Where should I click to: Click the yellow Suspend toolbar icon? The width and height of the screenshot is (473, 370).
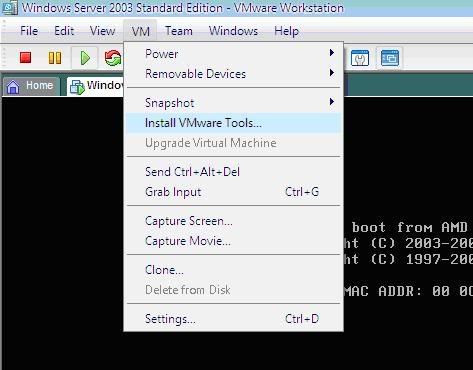(x=55, y=58)
